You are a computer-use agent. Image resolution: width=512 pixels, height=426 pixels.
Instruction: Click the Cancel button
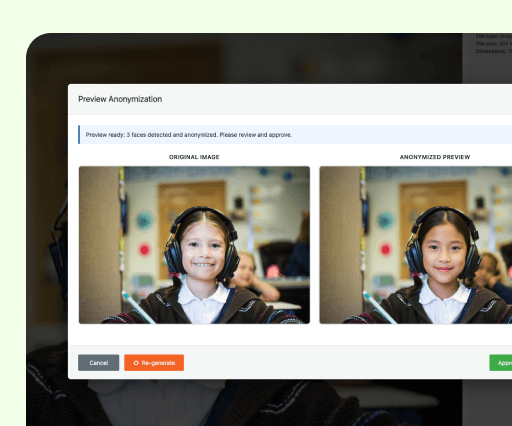tap(98, 363)
